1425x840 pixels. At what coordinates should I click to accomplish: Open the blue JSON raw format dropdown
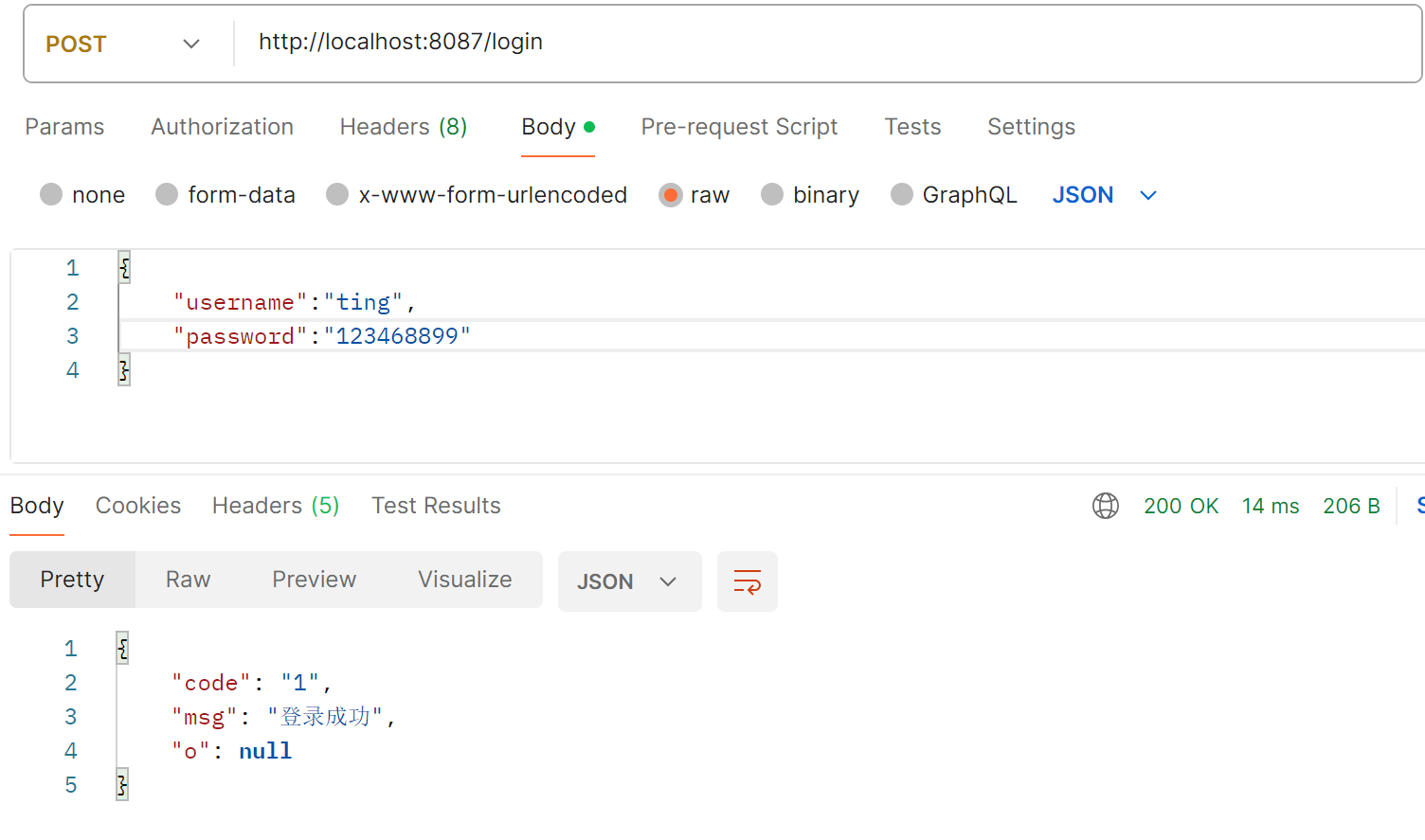coord(1105,195)
